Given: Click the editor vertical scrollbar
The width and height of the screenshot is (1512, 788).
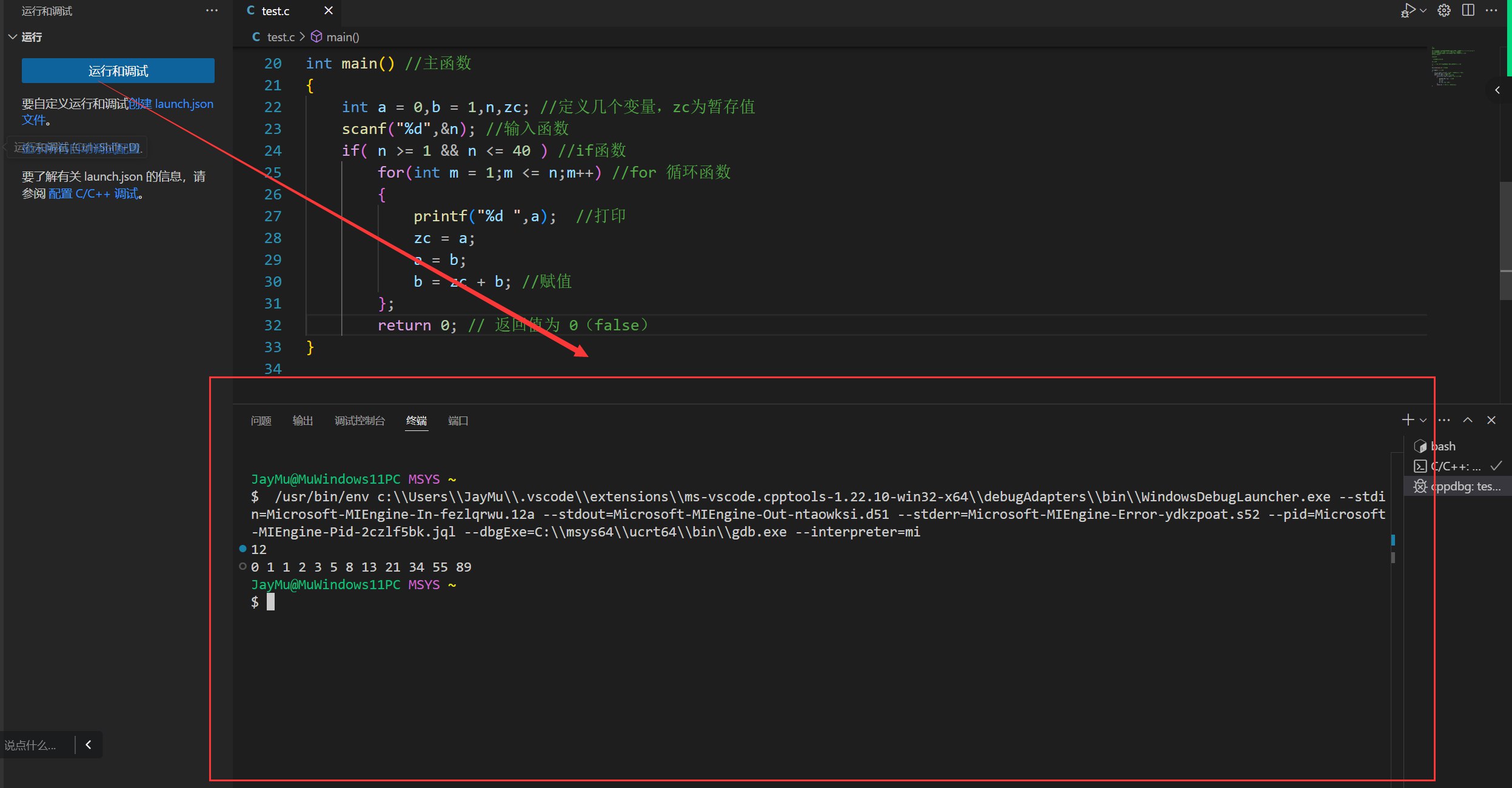Looking at the screenshot, I should pos(1505,241).
